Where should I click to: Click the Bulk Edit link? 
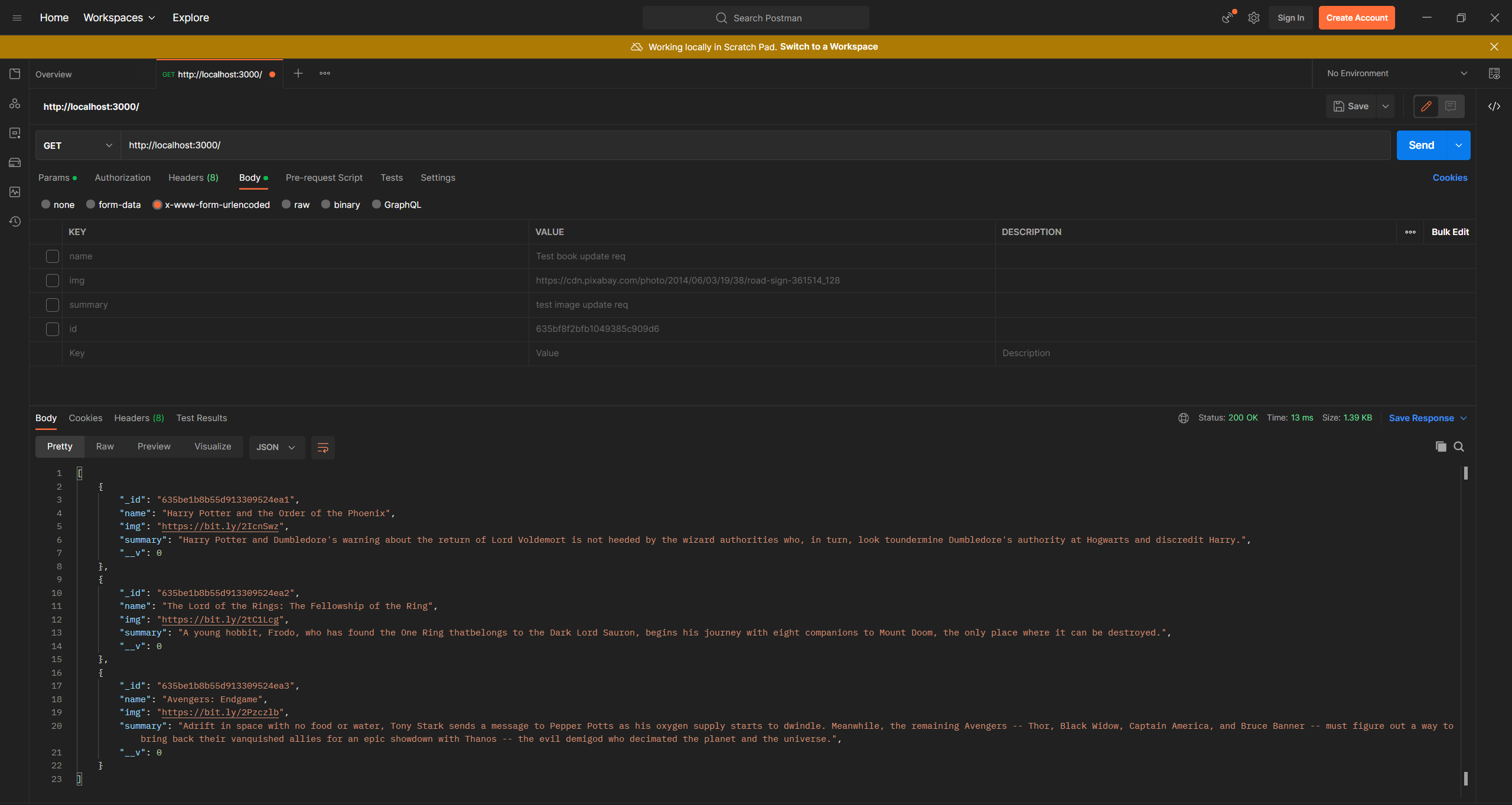coord(1449,232)
